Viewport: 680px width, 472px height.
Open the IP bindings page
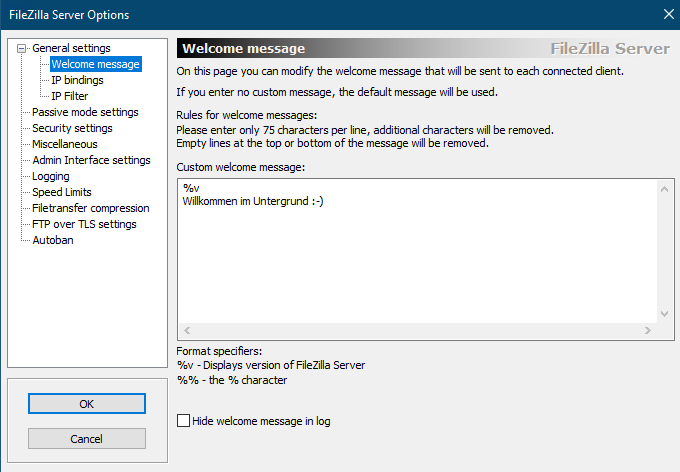pos(77,80)
